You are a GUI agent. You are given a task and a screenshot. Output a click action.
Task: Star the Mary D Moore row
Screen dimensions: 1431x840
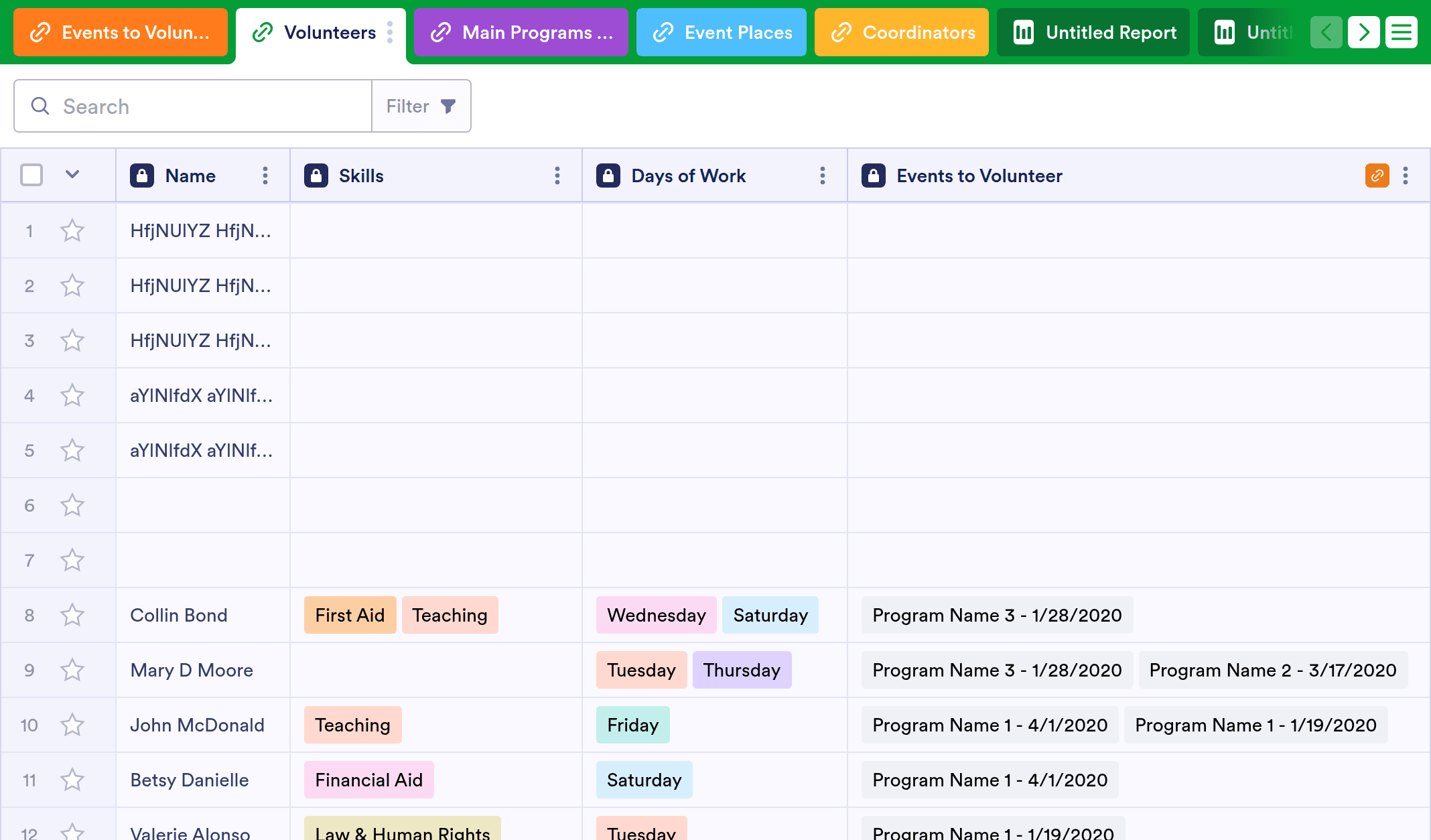(72, 670)
